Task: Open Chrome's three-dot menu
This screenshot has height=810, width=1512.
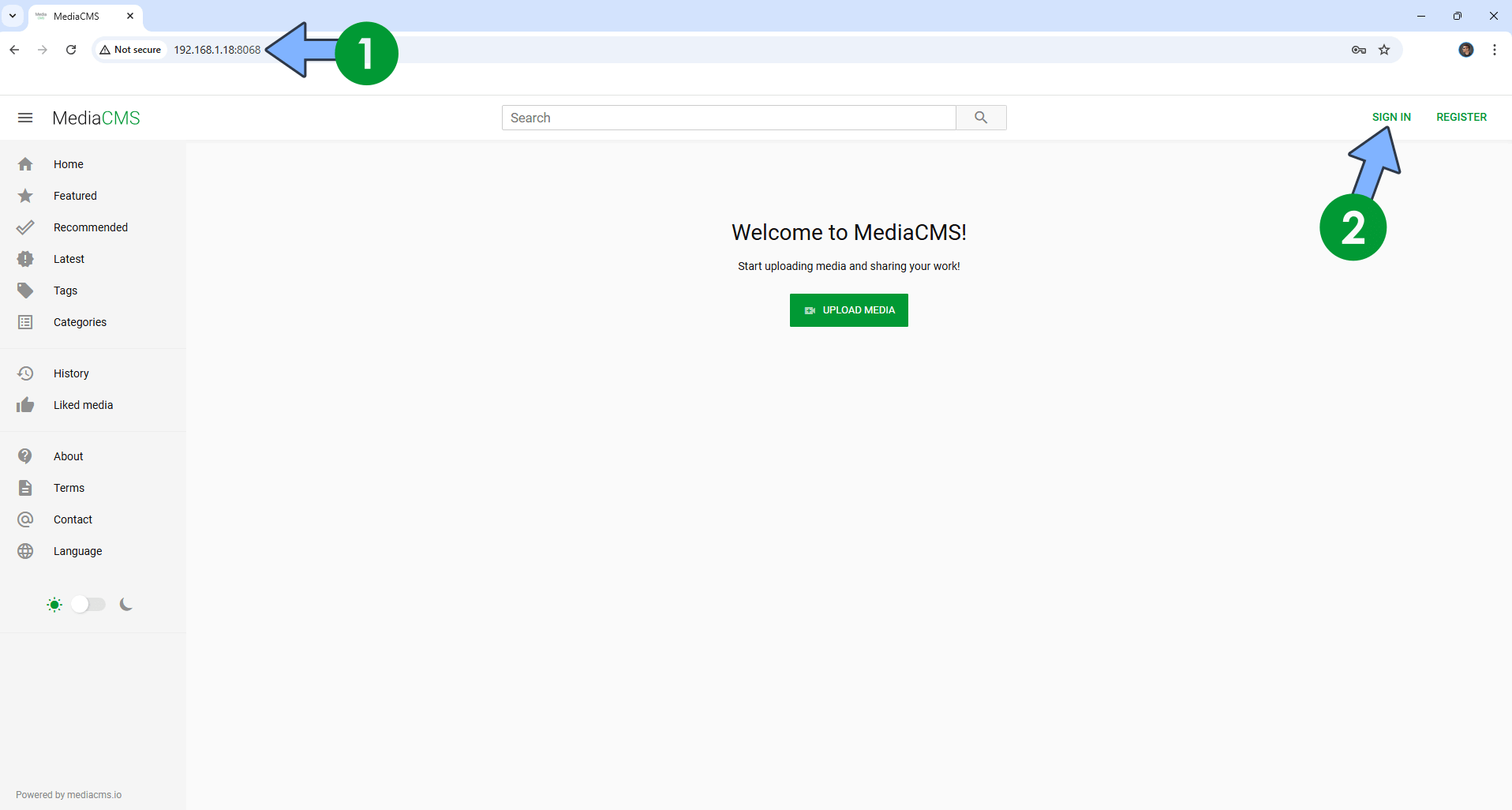Action: (x=1495, y=50)
